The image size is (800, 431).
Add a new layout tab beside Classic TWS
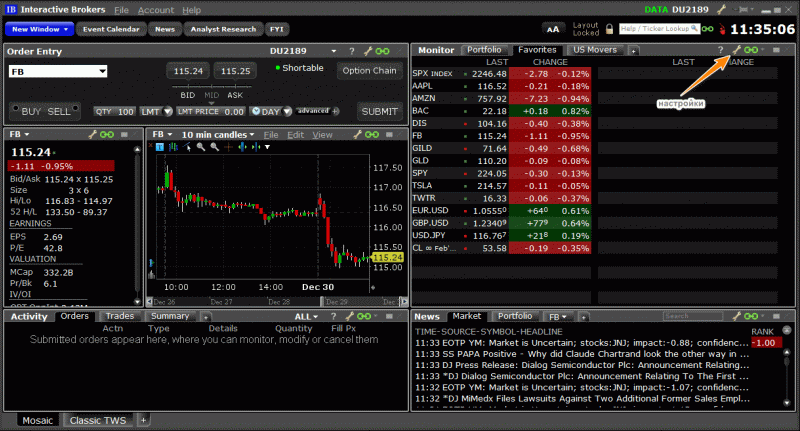pos(143,420)
